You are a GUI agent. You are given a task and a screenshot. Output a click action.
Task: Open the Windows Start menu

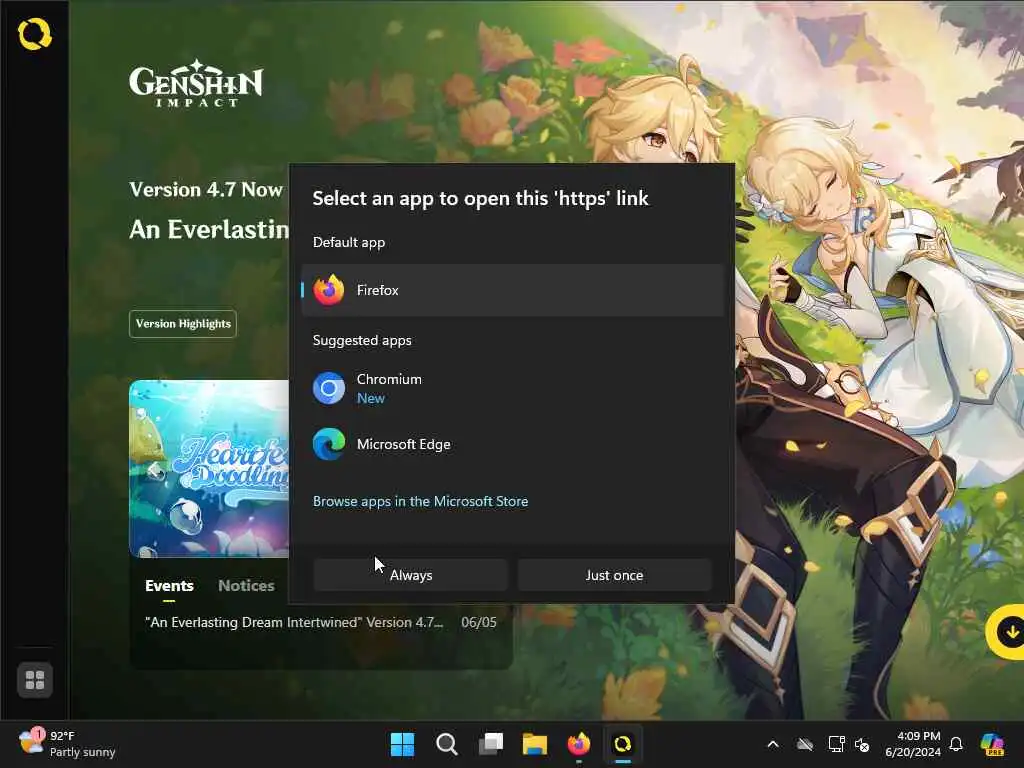pyautogui.click(x=402, y=744)
